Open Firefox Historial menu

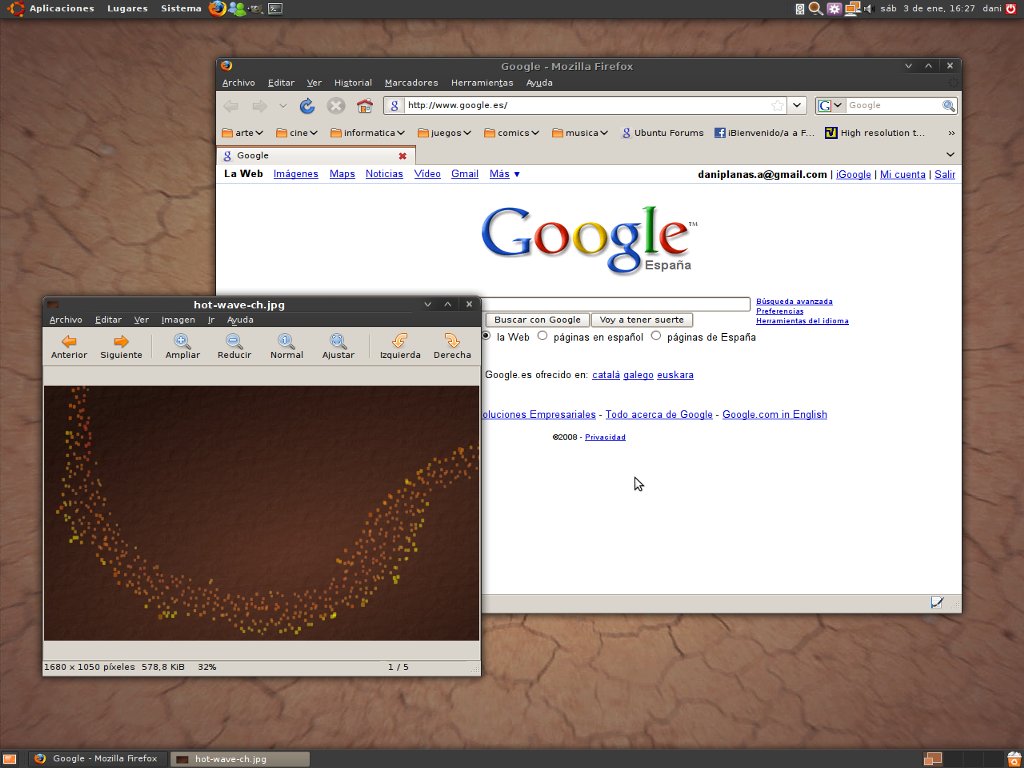coord(353,83)
